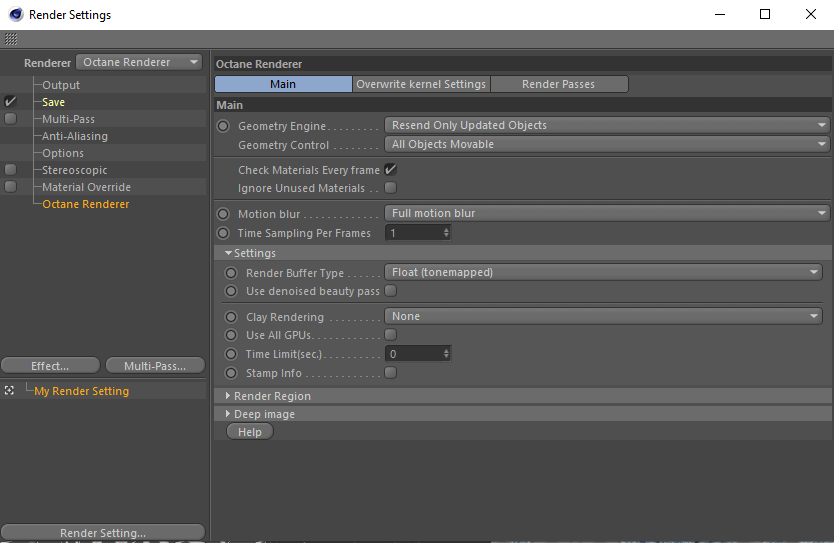
Task: Uncheck Check Materials Every frame
Action: tap(390, 170)
